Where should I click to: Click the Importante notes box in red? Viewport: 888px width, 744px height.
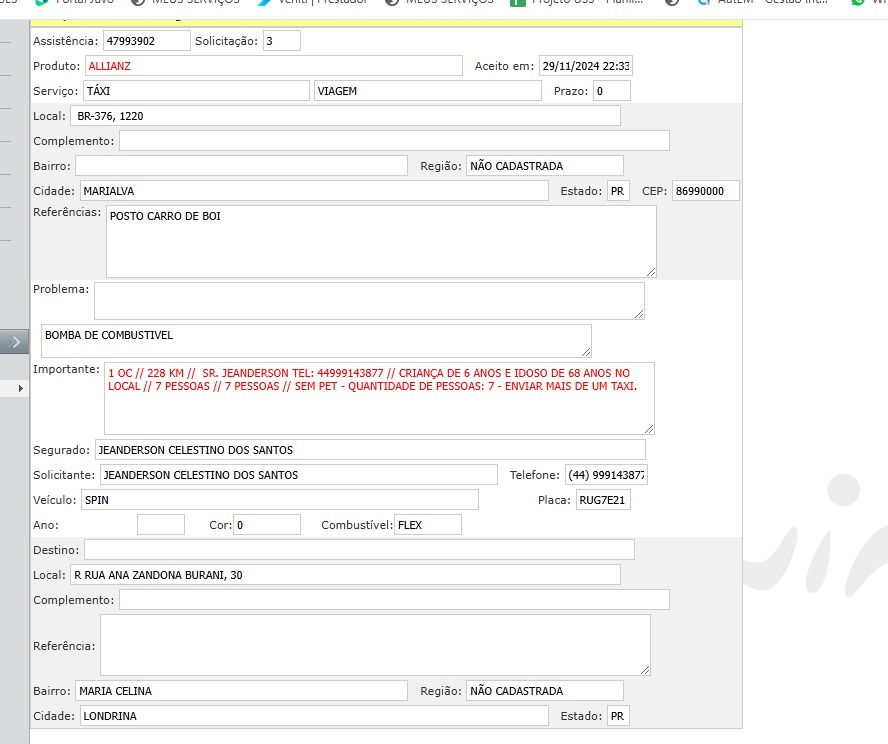click(379, 399)
